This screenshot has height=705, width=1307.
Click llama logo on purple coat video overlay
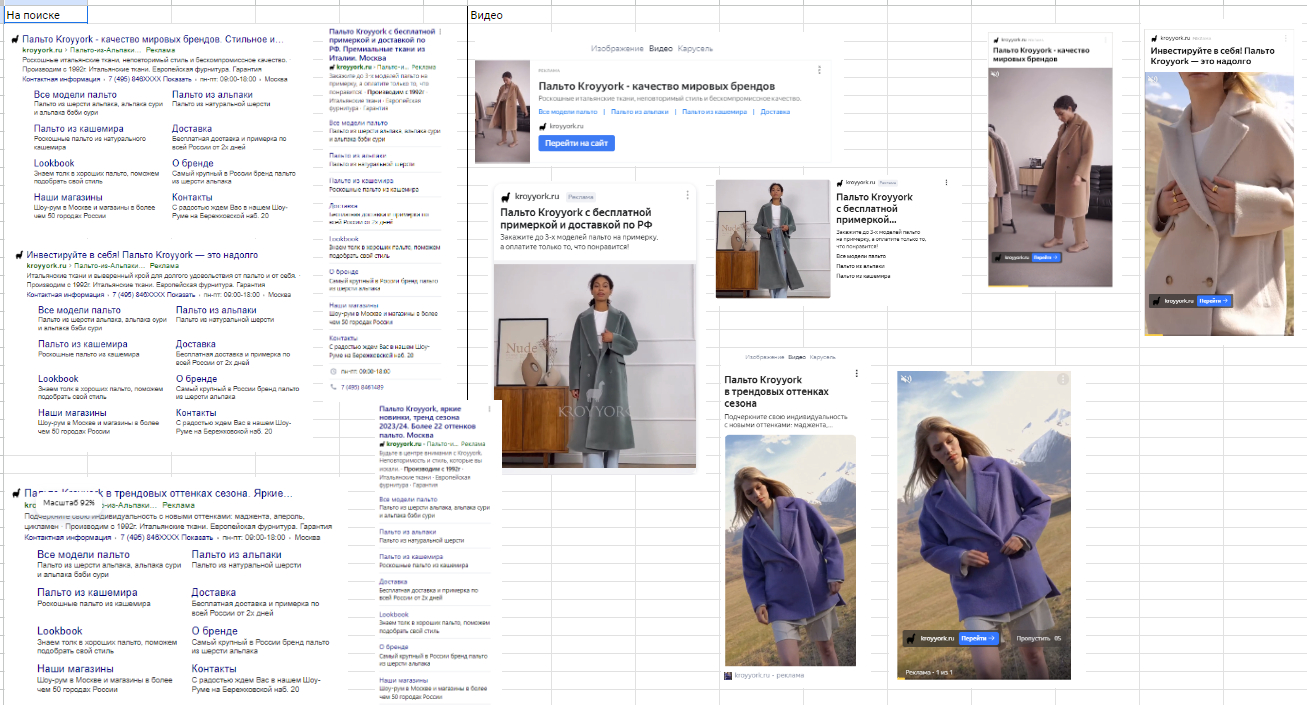pyautogui.click(x=909, y=638)
